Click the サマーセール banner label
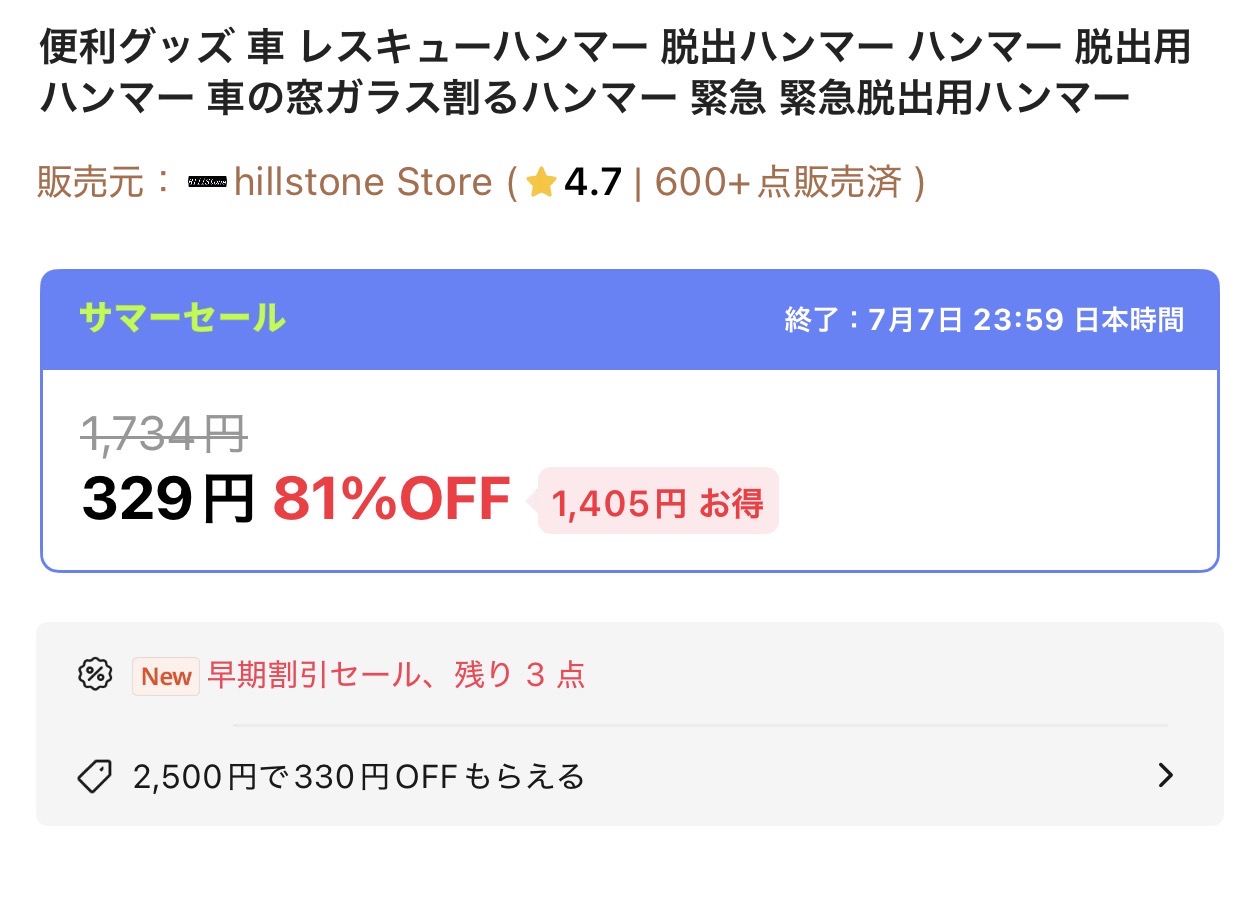The height and width of the screenshot is (898, 1260). [182, 319]
